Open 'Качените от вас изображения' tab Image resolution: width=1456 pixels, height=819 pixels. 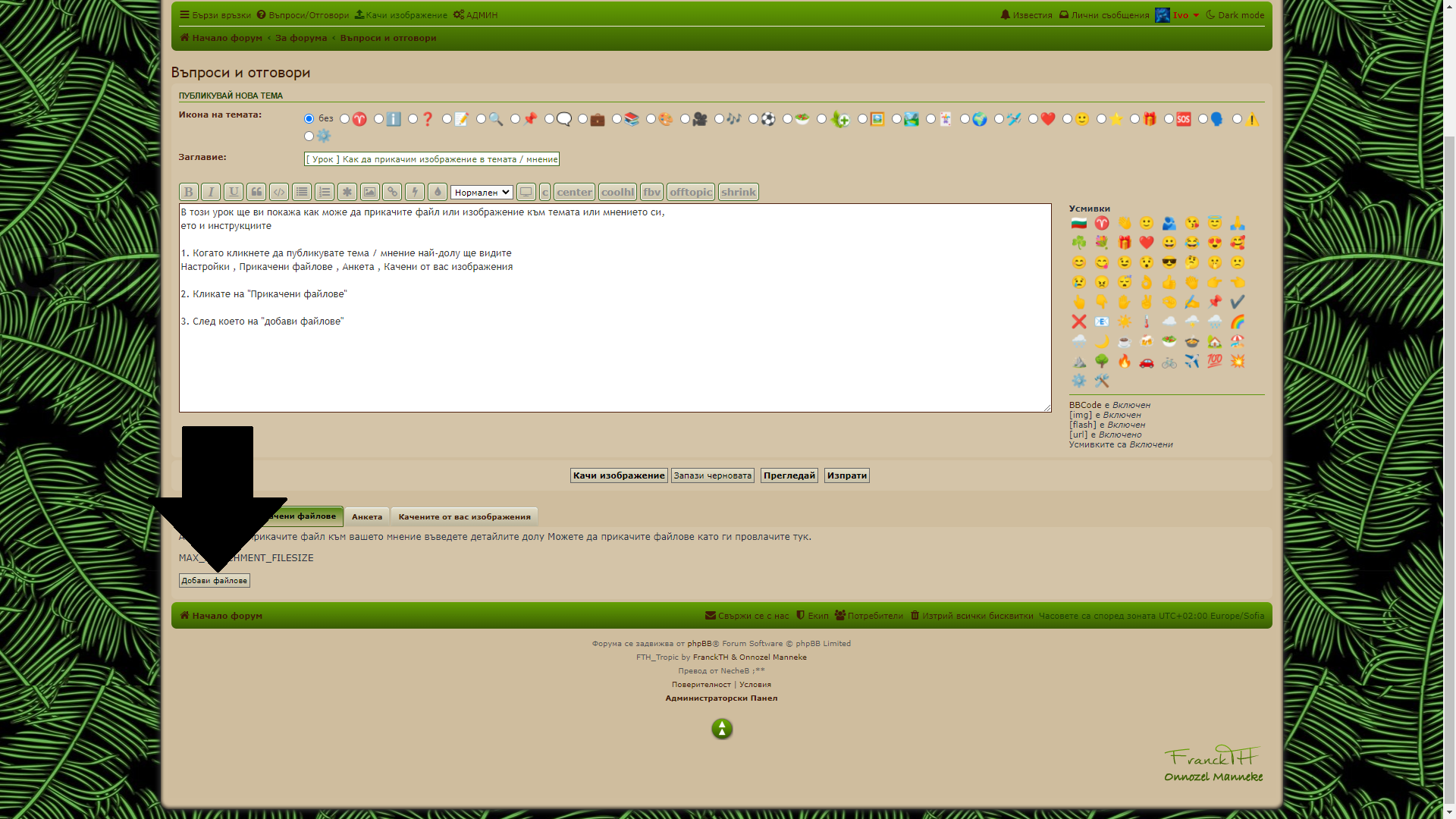click(x=464, y=516)
